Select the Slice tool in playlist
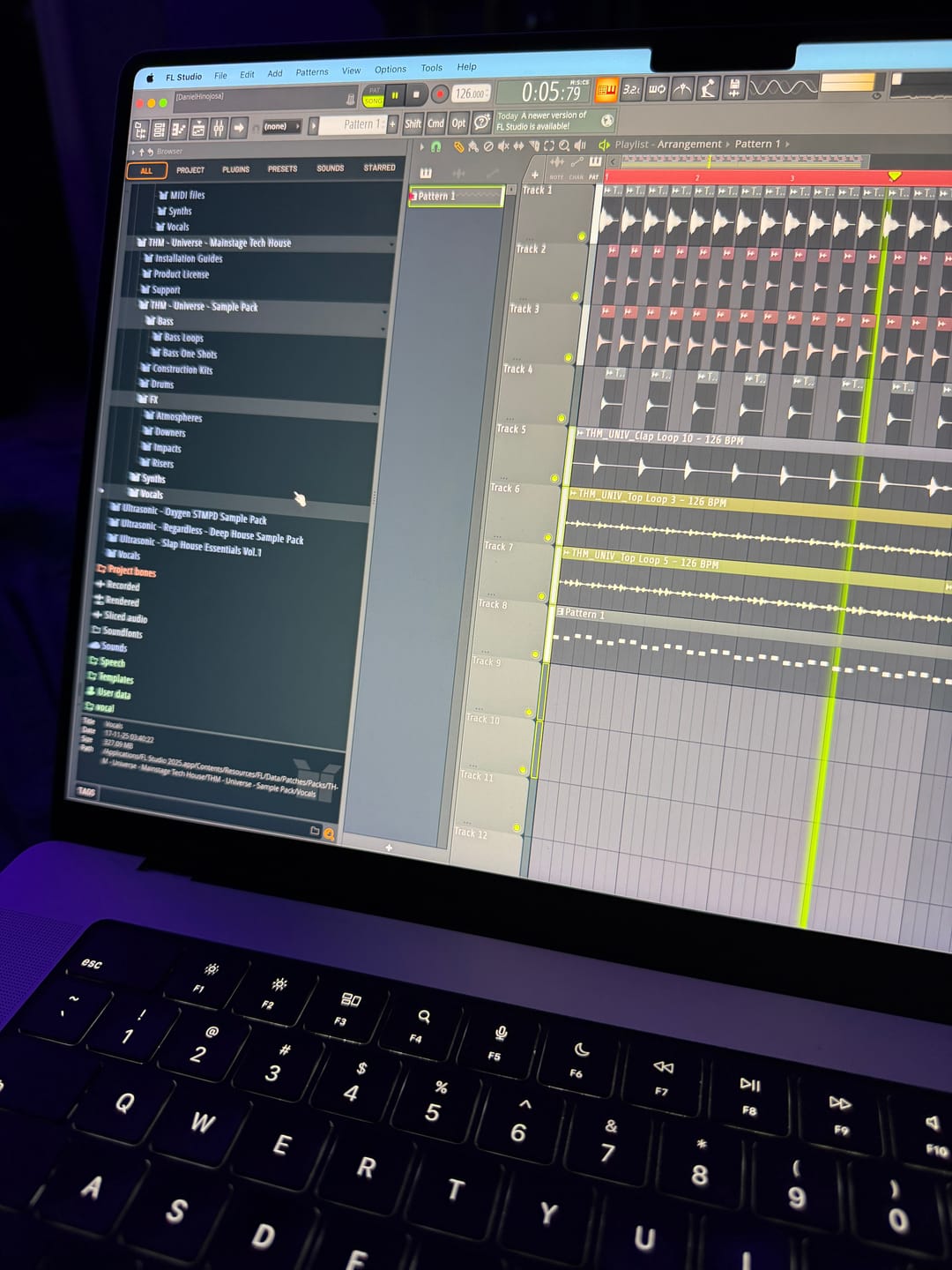This screenshot has width=952, height=1270. [534, 146]
